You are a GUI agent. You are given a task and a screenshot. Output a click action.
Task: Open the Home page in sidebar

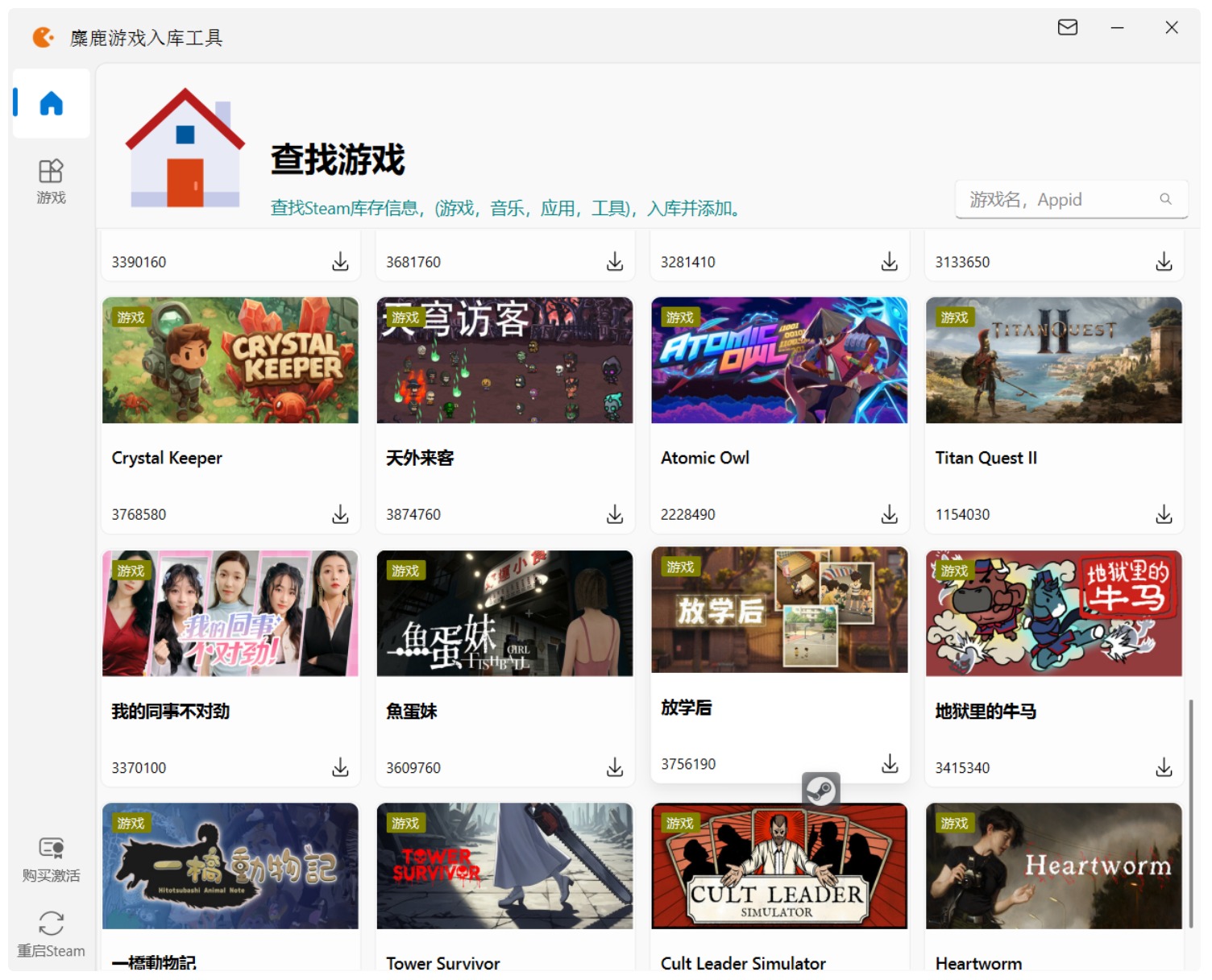click(x=51, y=103)
